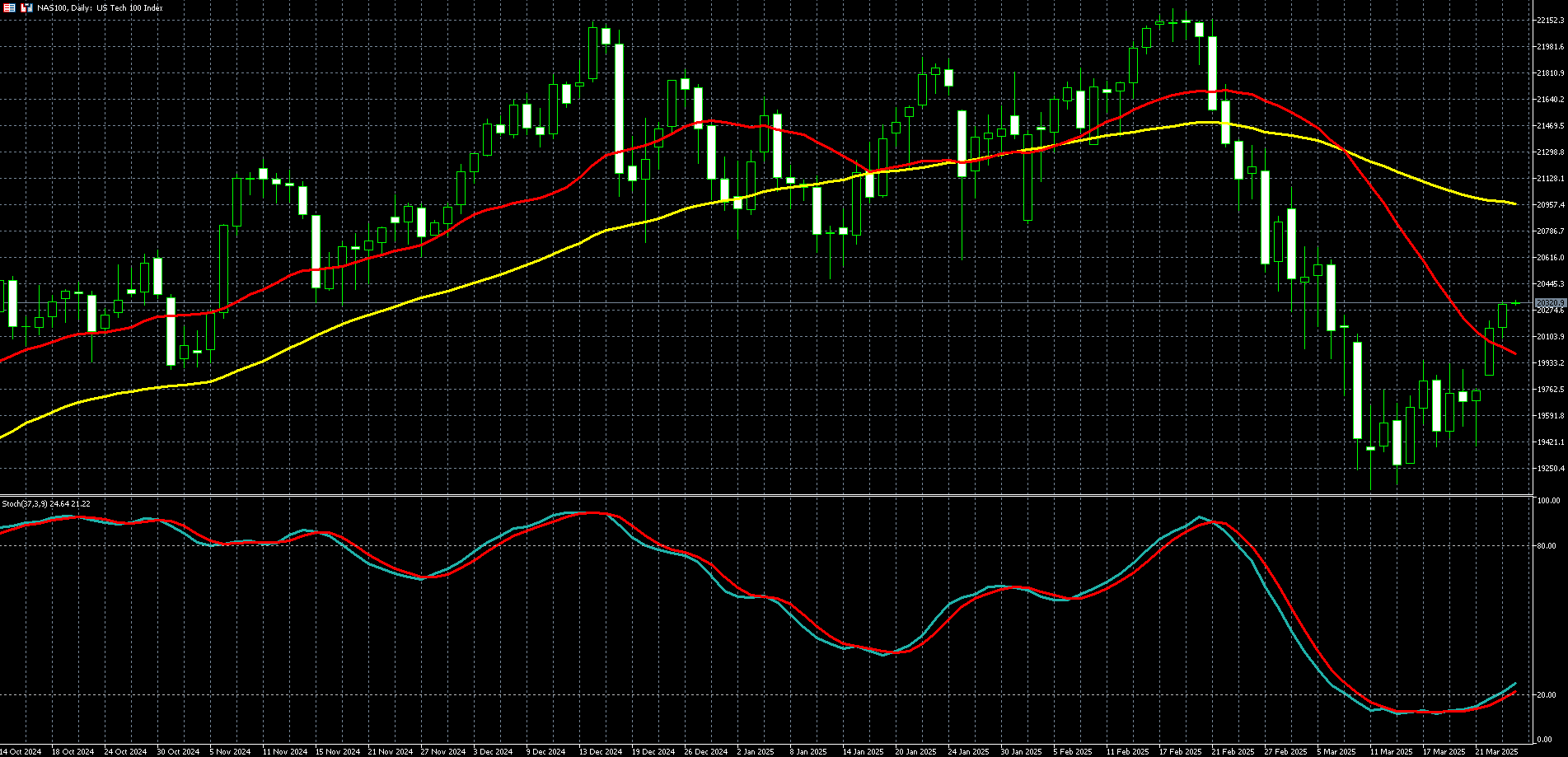Click the 19250.4 price scale label
This screenshot has width=1568, height=757.
point(1551,469)
